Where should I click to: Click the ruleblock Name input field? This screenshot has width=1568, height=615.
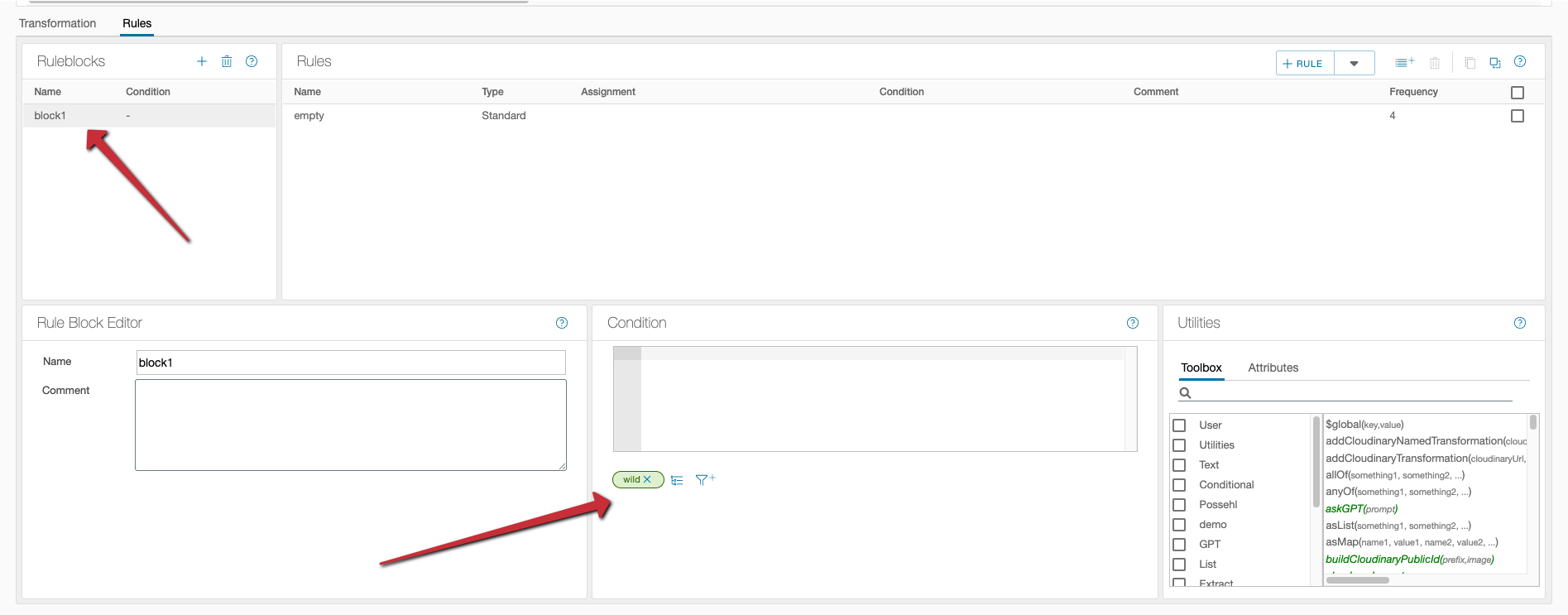point(350,363)
